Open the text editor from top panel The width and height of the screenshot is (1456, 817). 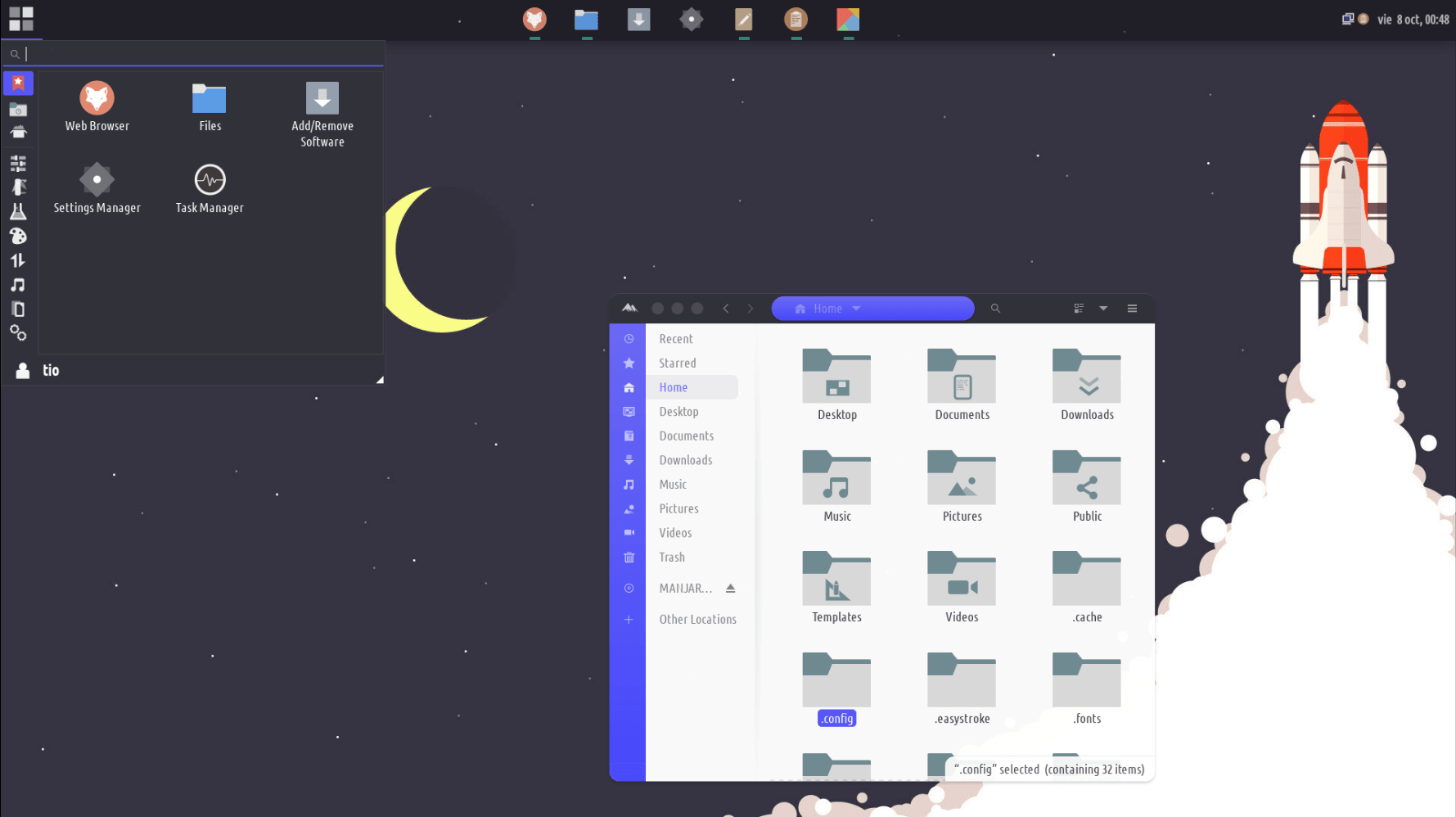pyautogui.click(x=743, y=19)
